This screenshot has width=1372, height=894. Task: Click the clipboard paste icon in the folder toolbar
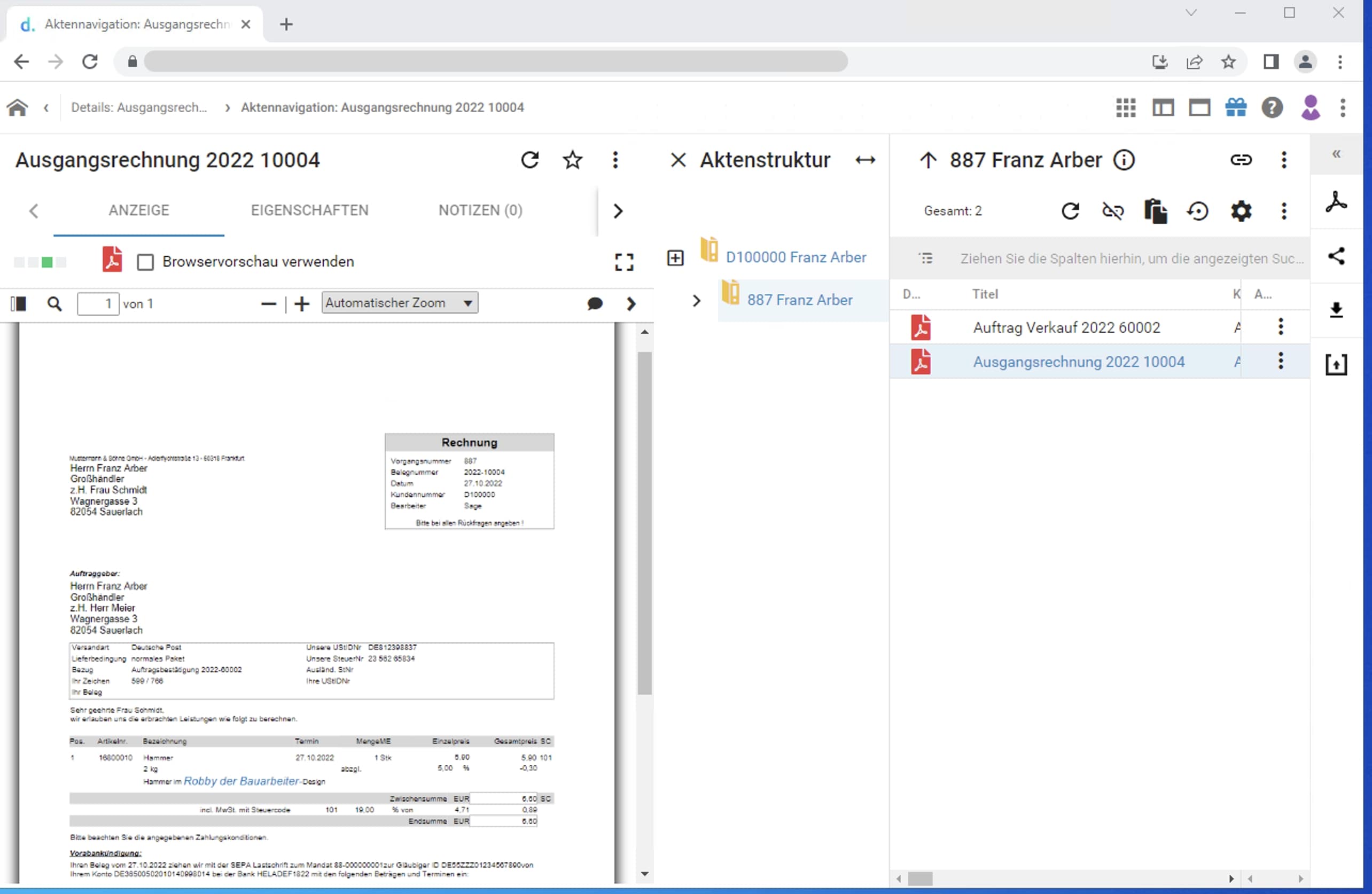(x=1155, y=211)
